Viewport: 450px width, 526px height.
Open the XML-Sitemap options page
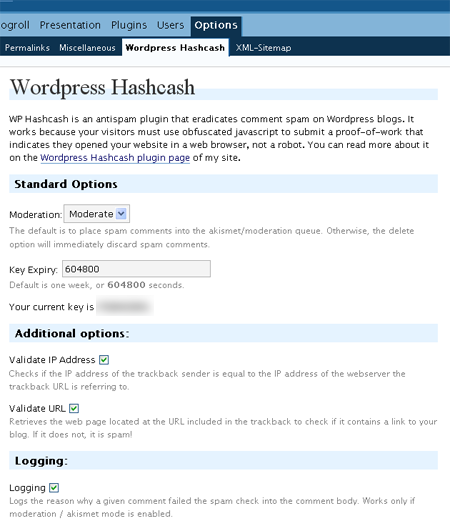(x=263, y=48)
